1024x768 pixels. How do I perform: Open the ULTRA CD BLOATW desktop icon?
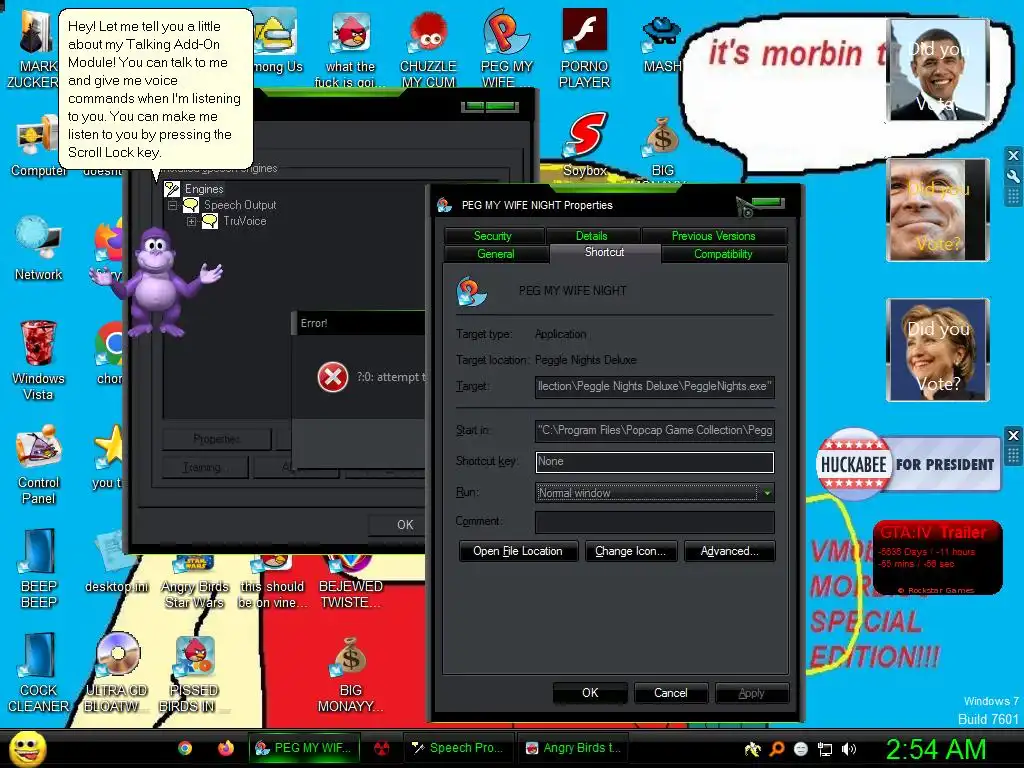(116, 673)
